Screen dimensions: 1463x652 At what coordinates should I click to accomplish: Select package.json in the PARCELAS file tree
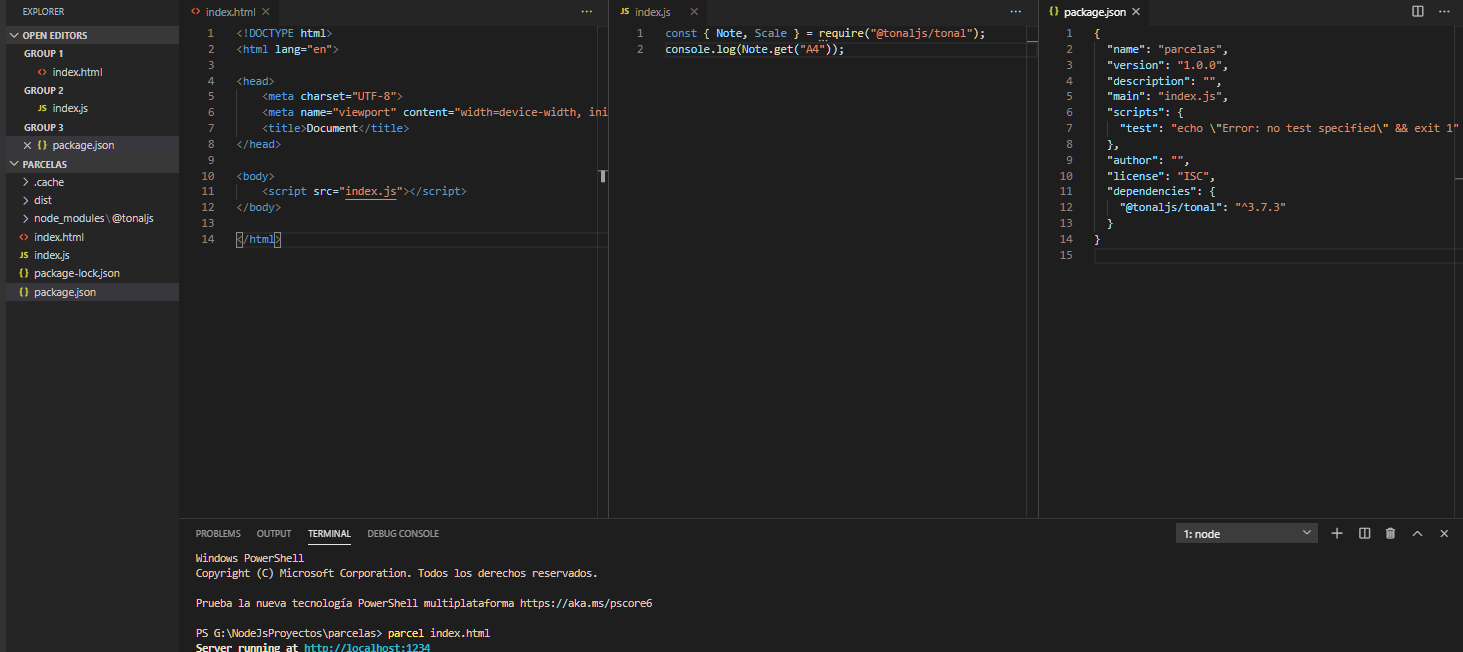point(92,292)
